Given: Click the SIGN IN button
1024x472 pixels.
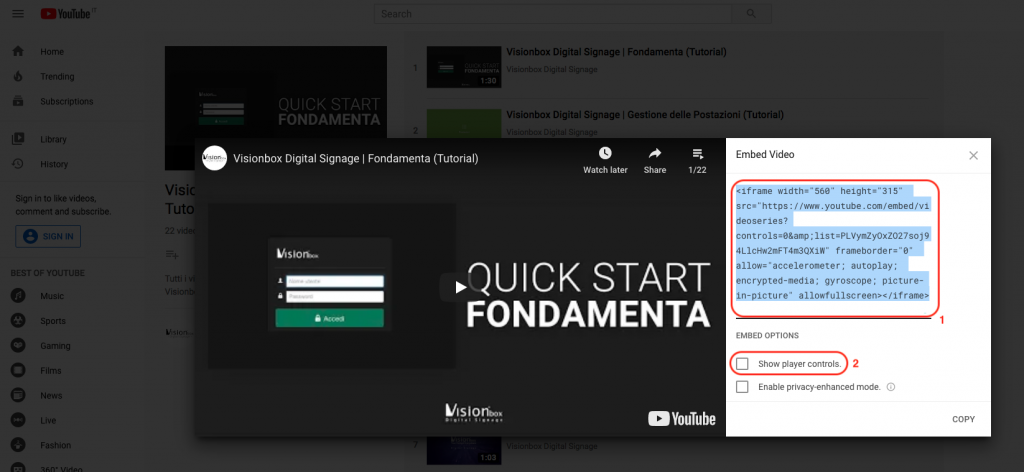Looking at the screenshot, I should tap(48, 236).
